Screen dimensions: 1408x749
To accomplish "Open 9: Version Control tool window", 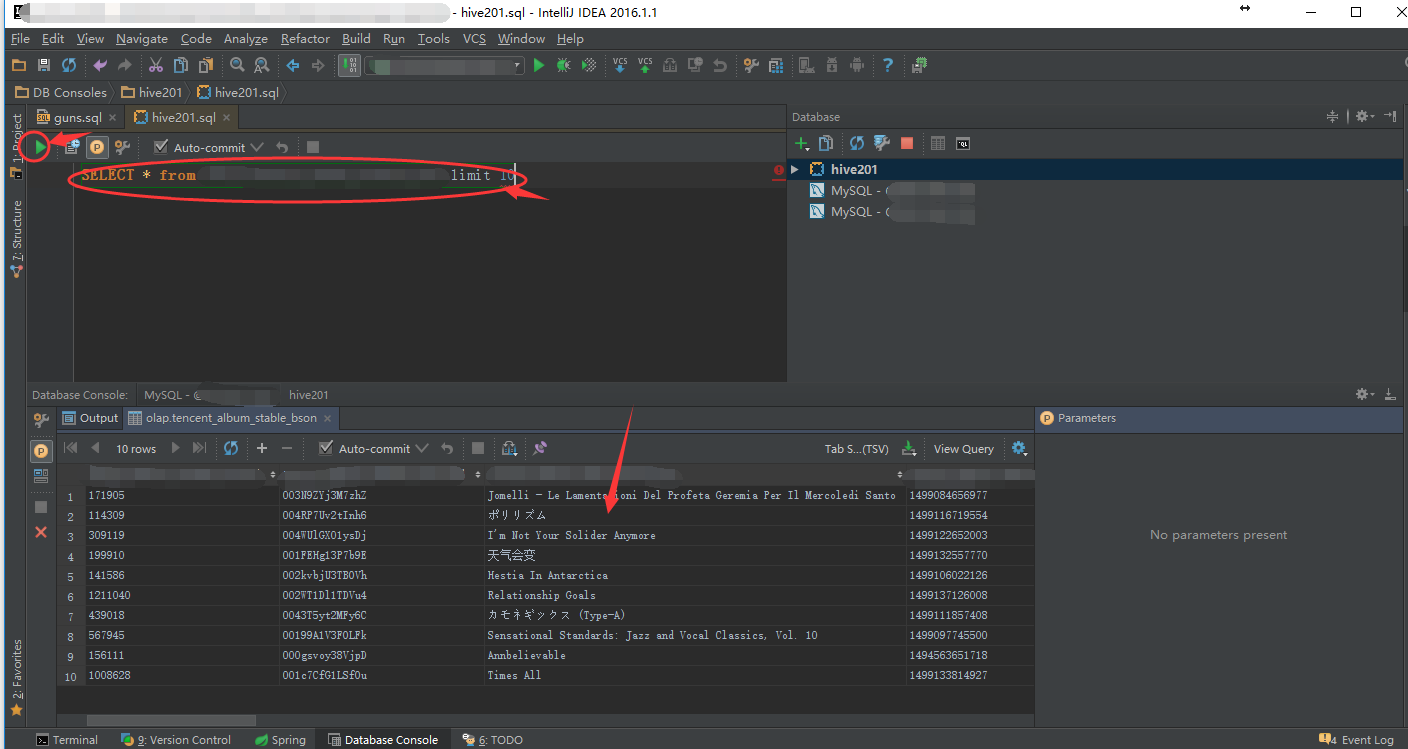I will coord(176,740).
